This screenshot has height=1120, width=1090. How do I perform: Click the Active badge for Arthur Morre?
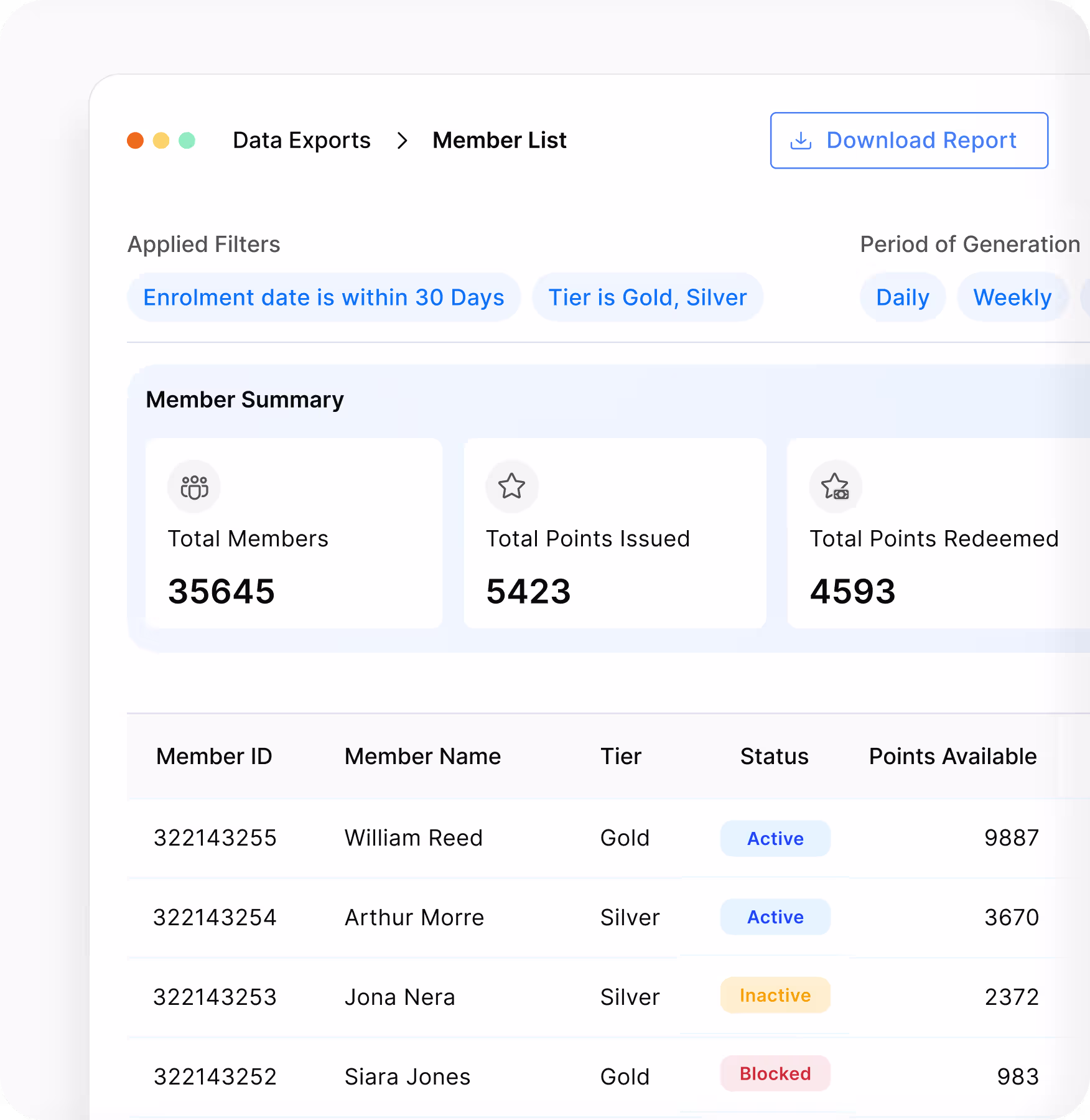[x=775, y=917]
